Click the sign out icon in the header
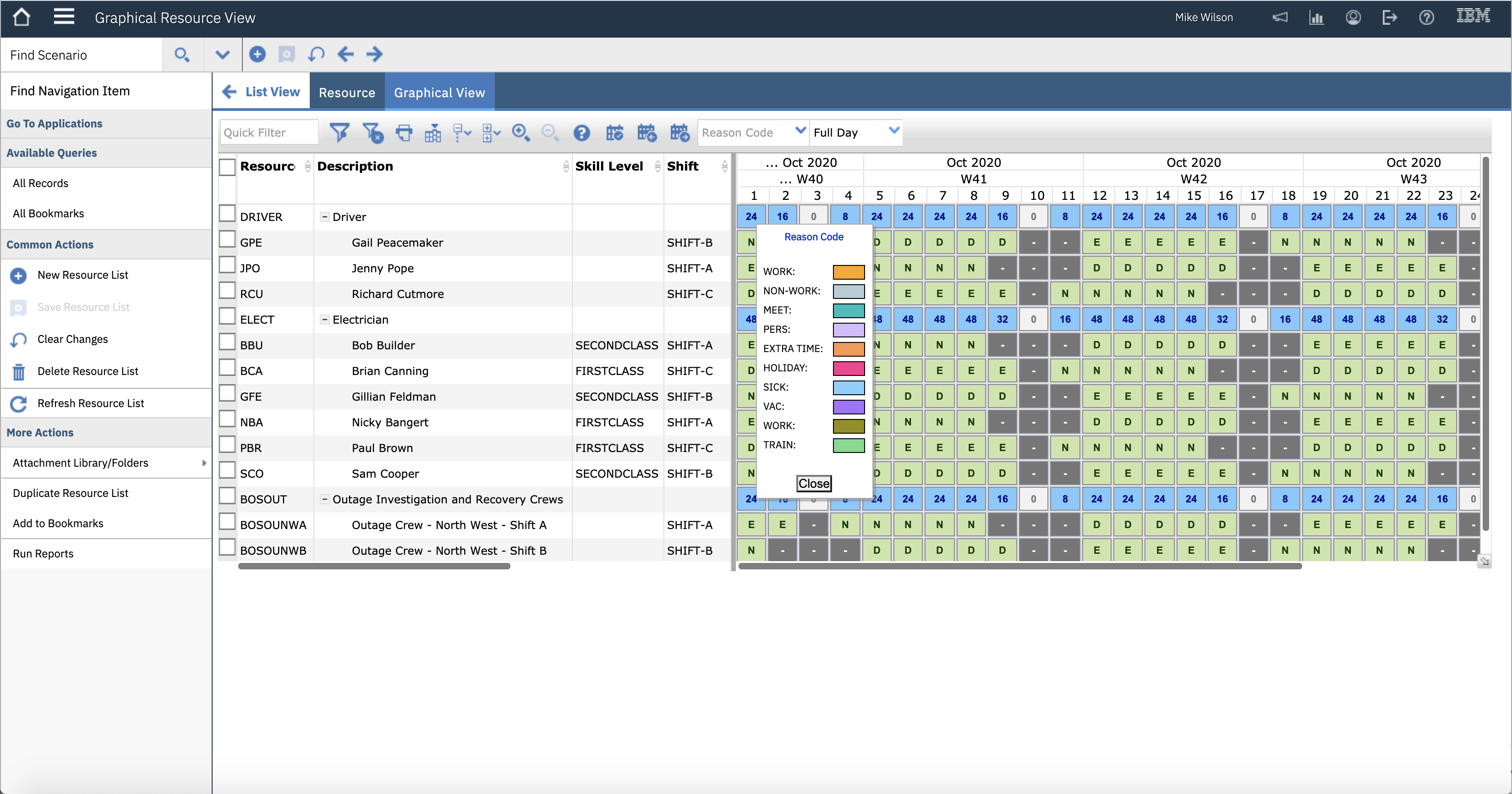This screenshot has height=794, width=1512. [x=1389, y=17]
